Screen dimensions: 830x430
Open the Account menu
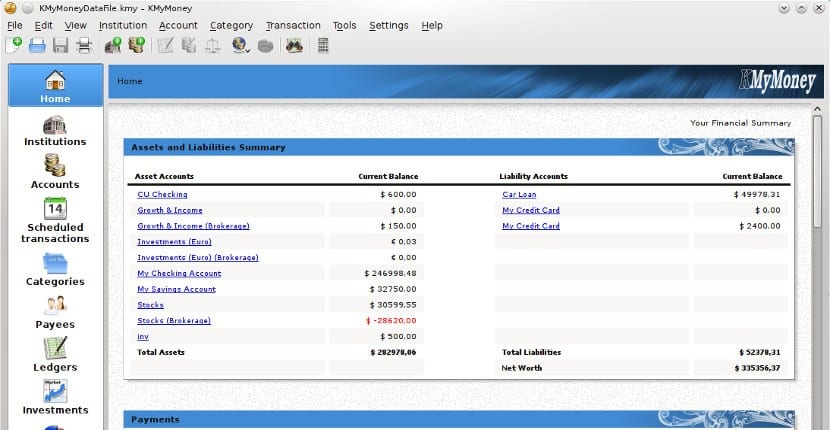178,25
